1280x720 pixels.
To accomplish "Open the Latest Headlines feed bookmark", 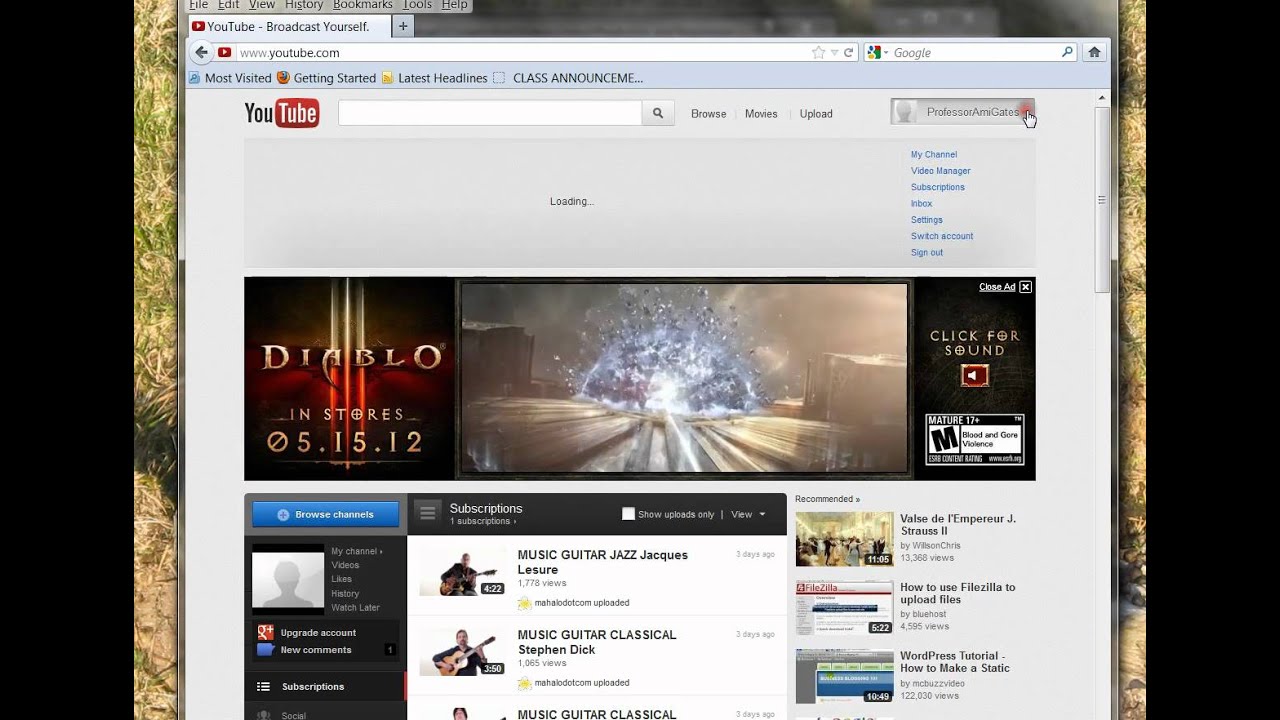I will click(434, 78).
